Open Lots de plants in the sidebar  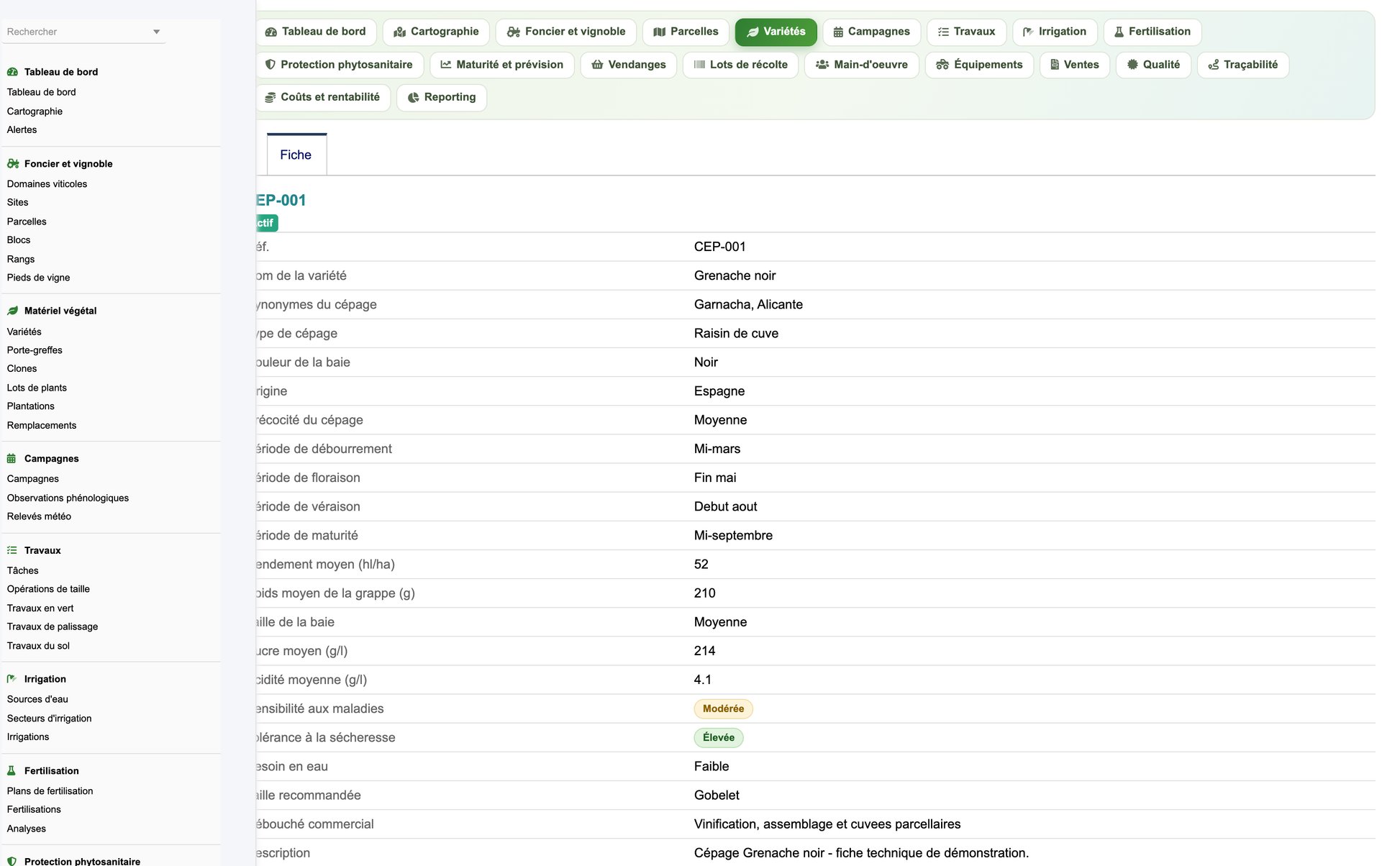37,388
